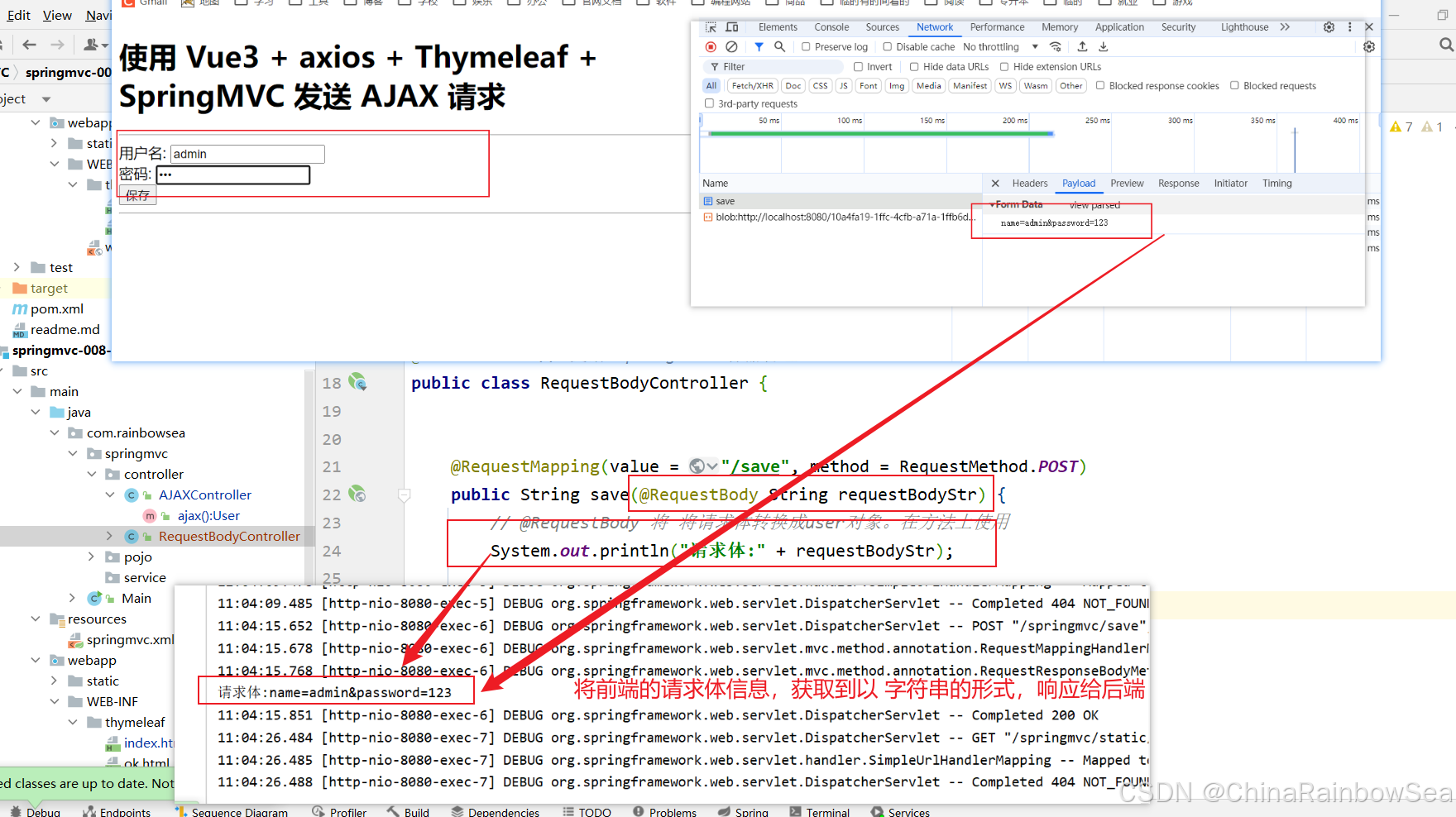
Task: Click the import HAR upload icon
Action: point(1082,47)
